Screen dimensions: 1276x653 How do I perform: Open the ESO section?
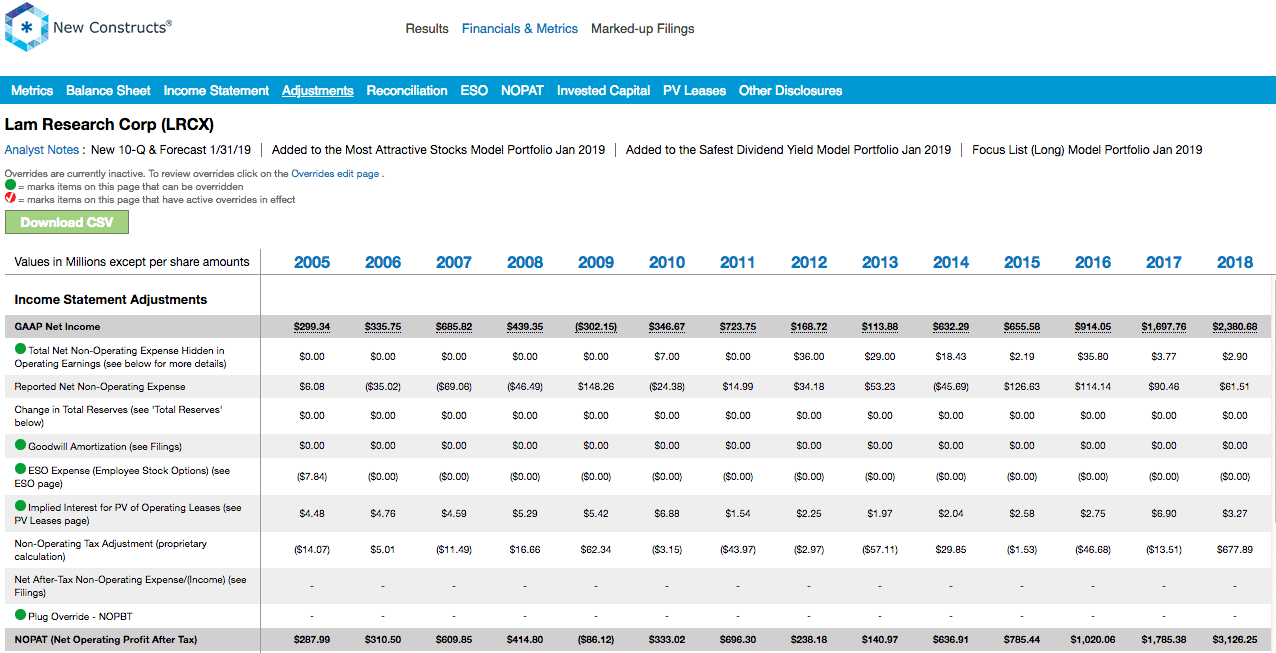pos(474,90)
